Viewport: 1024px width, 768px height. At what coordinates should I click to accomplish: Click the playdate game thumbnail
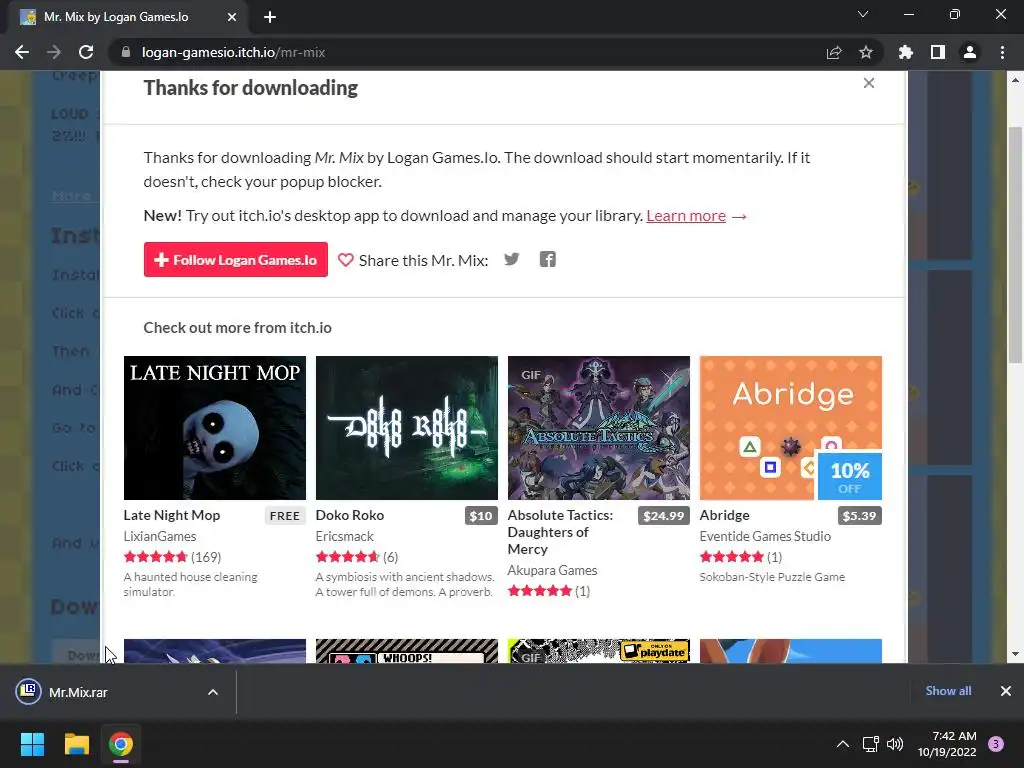click(599, 651)
